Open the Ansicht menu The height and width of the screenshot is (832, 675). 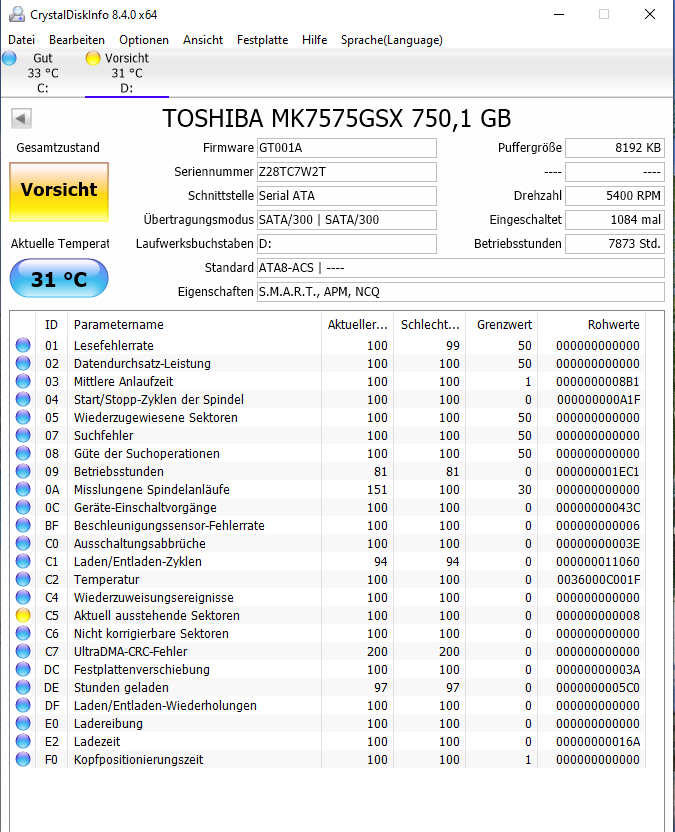click(x=203, y=40)
